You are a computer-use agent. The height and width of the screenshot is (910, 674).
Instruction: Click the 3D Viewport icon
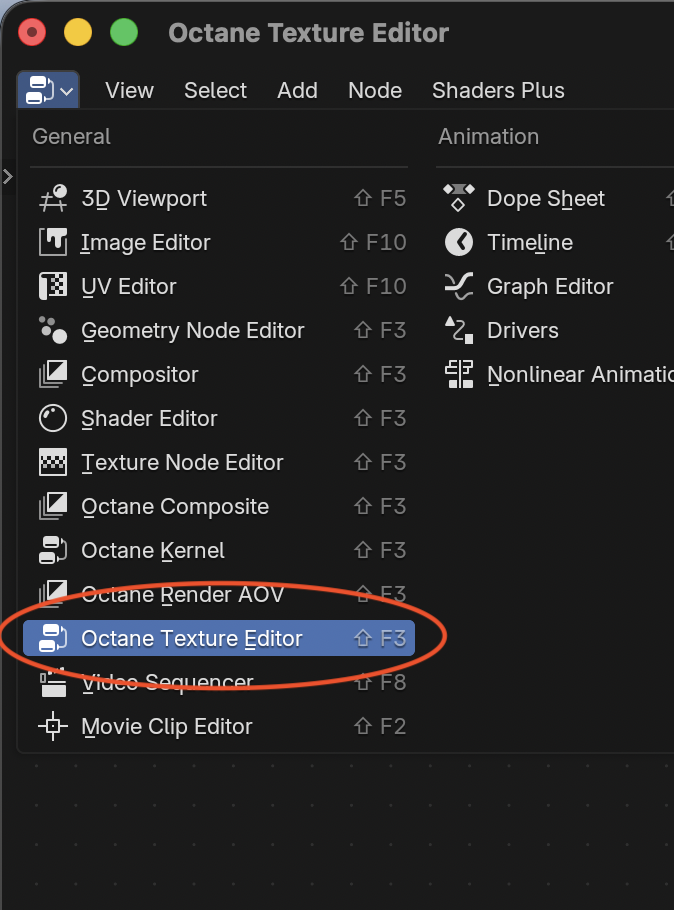coord(53,198)
